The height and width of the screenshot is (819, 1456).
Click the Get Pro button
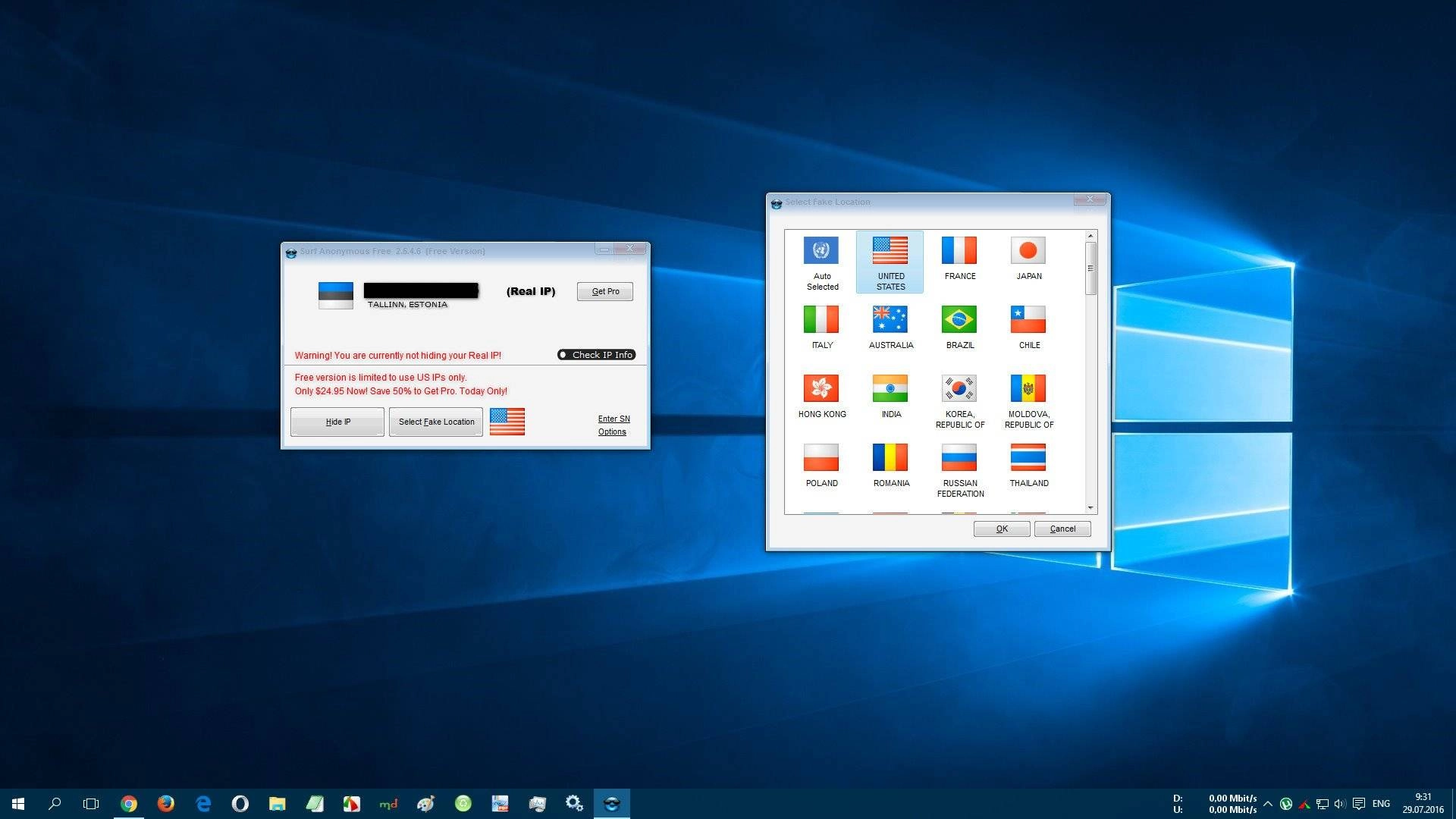pyautogui.click(x=605, y=291)
